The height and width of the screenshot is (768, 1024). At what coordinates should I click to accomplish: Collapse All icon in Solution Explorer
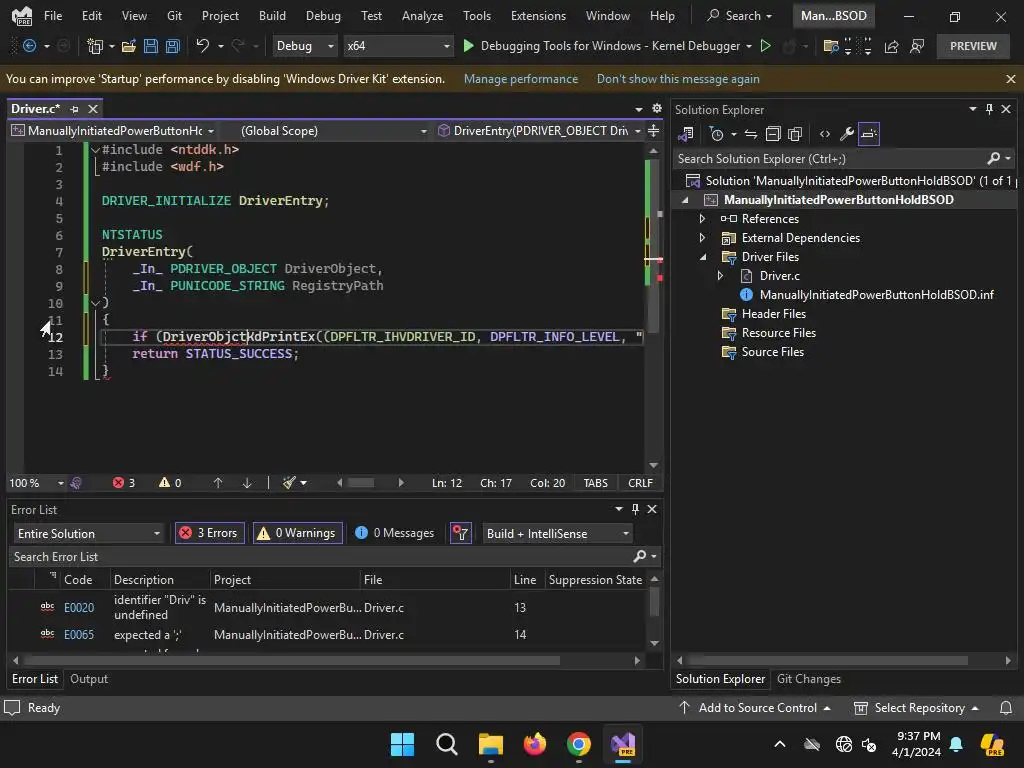tap(773, 134)
